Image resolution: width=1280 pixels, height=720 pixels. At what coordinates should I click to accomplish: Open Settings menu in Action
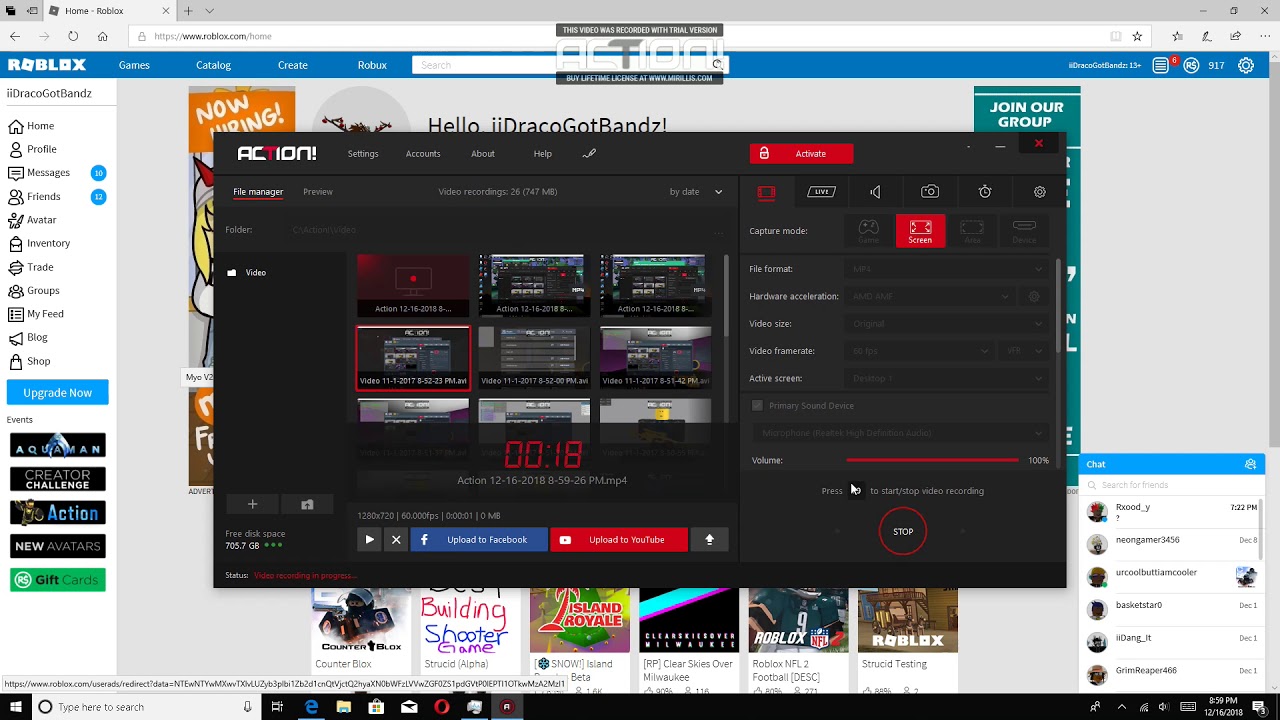click(363, 154)
